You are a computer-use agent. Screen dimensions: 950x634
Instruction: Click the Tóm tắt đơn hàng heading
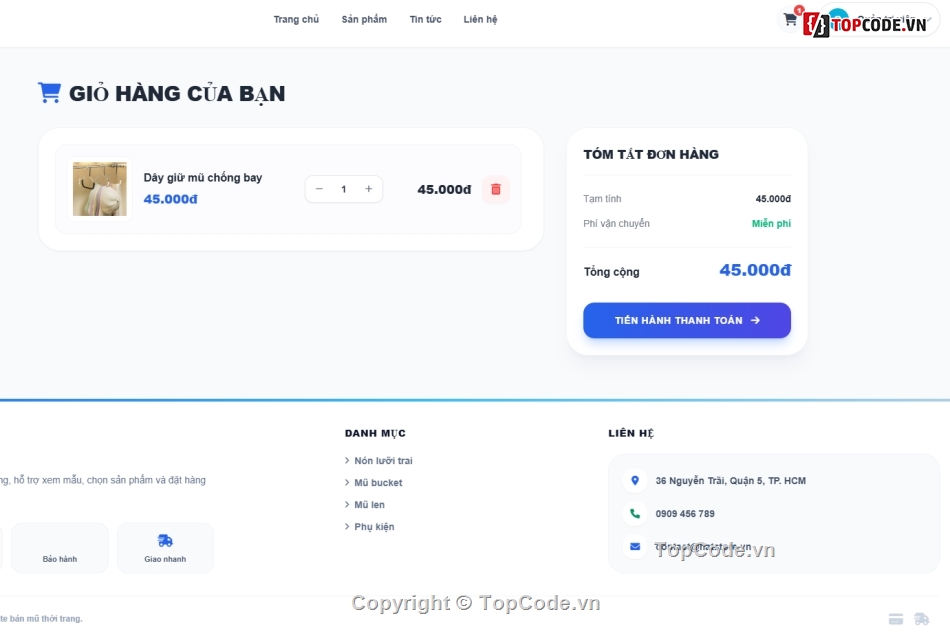[x=651, y=155]
